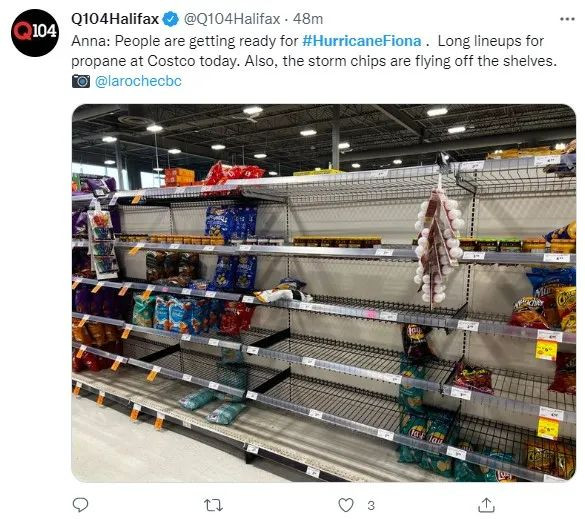The width and height of the screenshot is (585, 519).
Task: Retweet using the retweet arrows icon
Action: [214, 505]
